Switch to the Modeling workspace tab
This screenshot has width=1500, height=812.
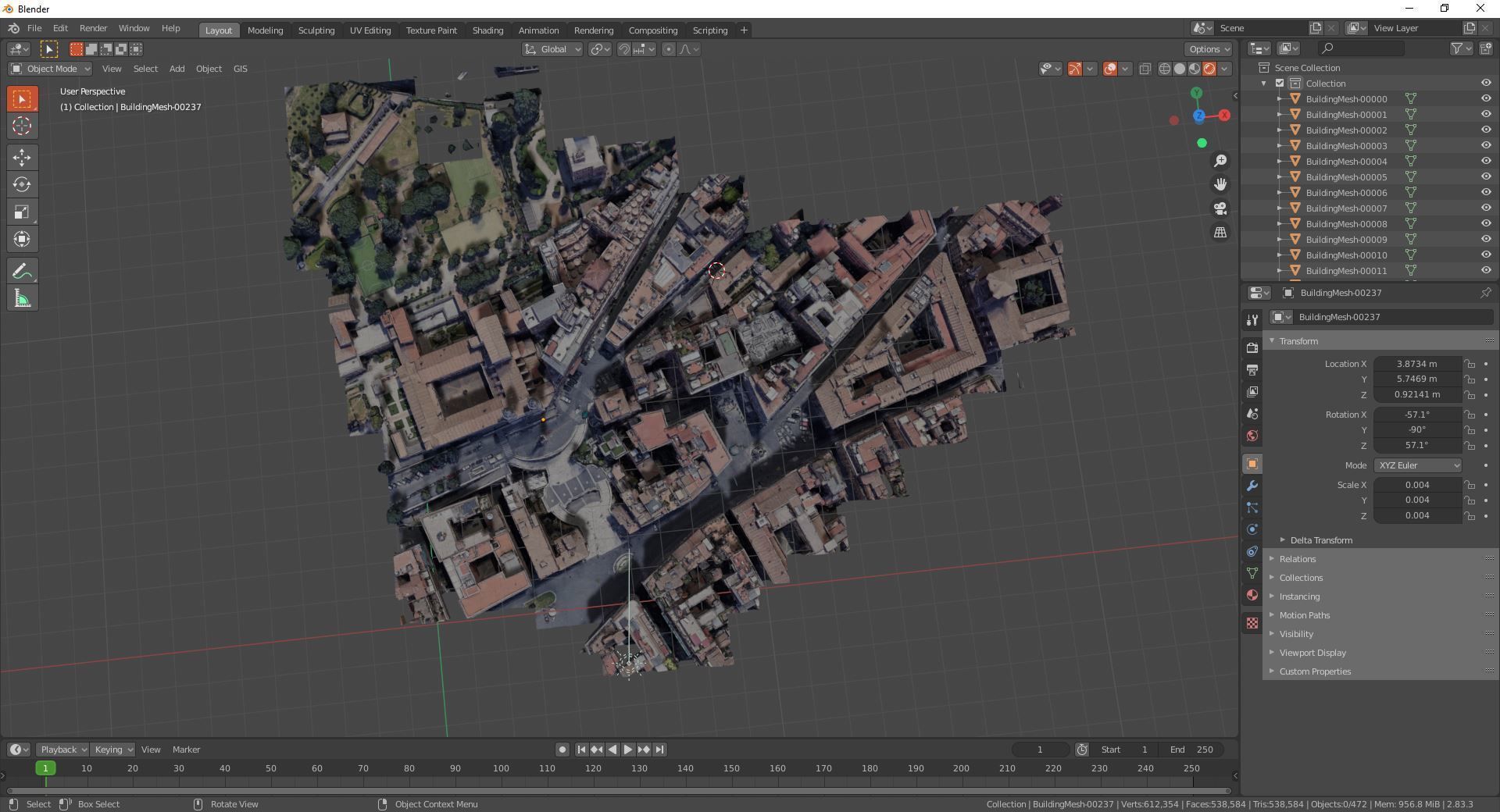pyautogui.click(x=265, y=30)
